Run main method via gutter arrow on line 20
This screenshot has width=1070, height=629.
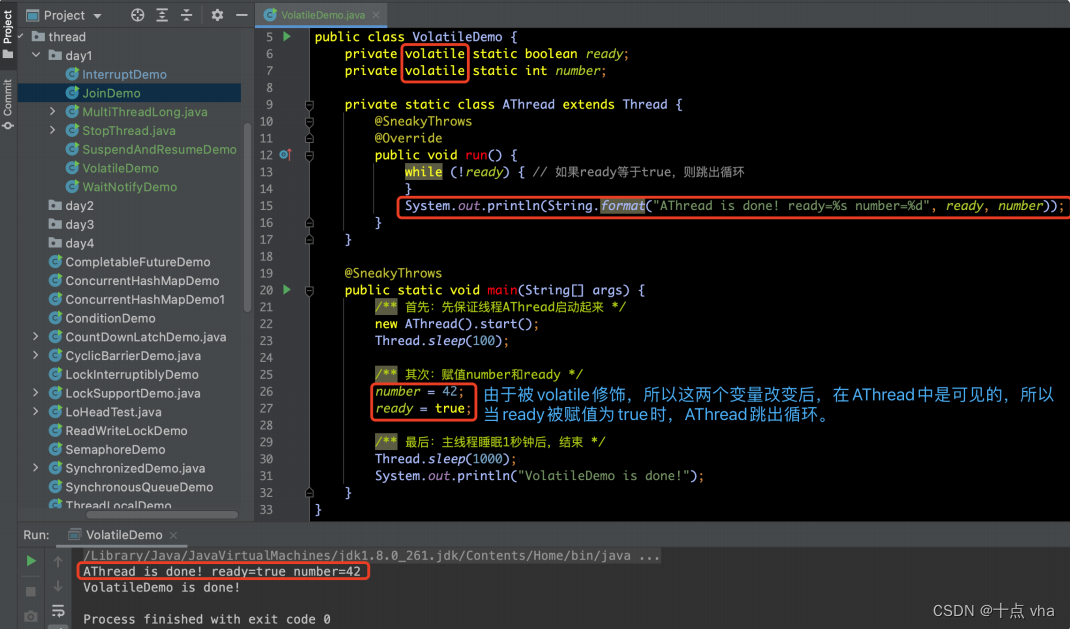click(286, 290)
